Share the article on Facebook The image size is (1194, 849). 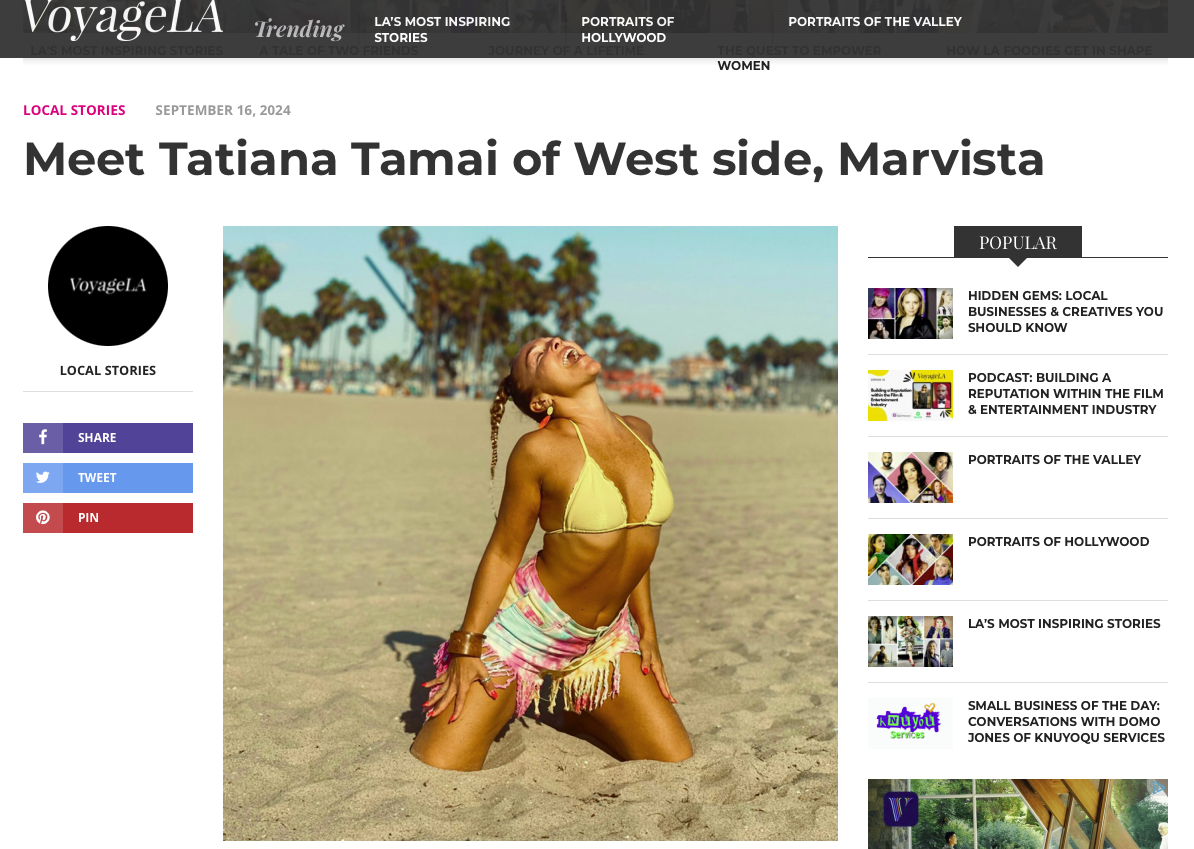click(x=107, y=438)
